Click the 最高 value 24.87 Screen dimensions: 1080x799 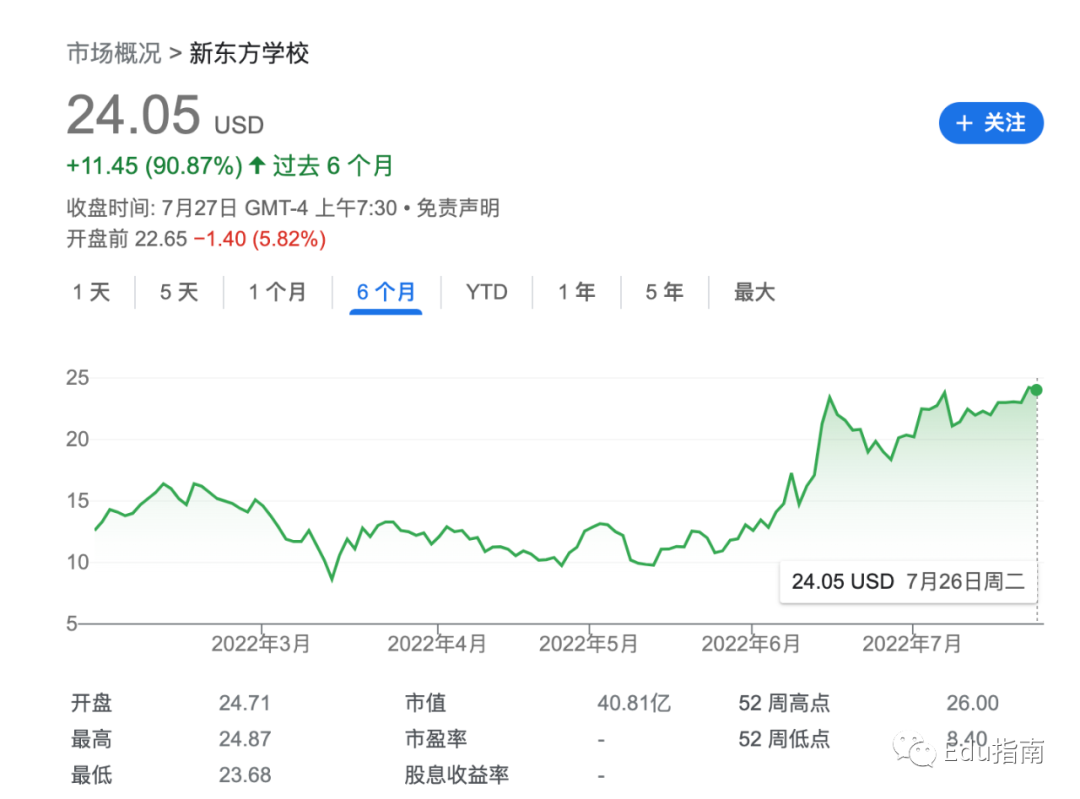pos(245,739)
